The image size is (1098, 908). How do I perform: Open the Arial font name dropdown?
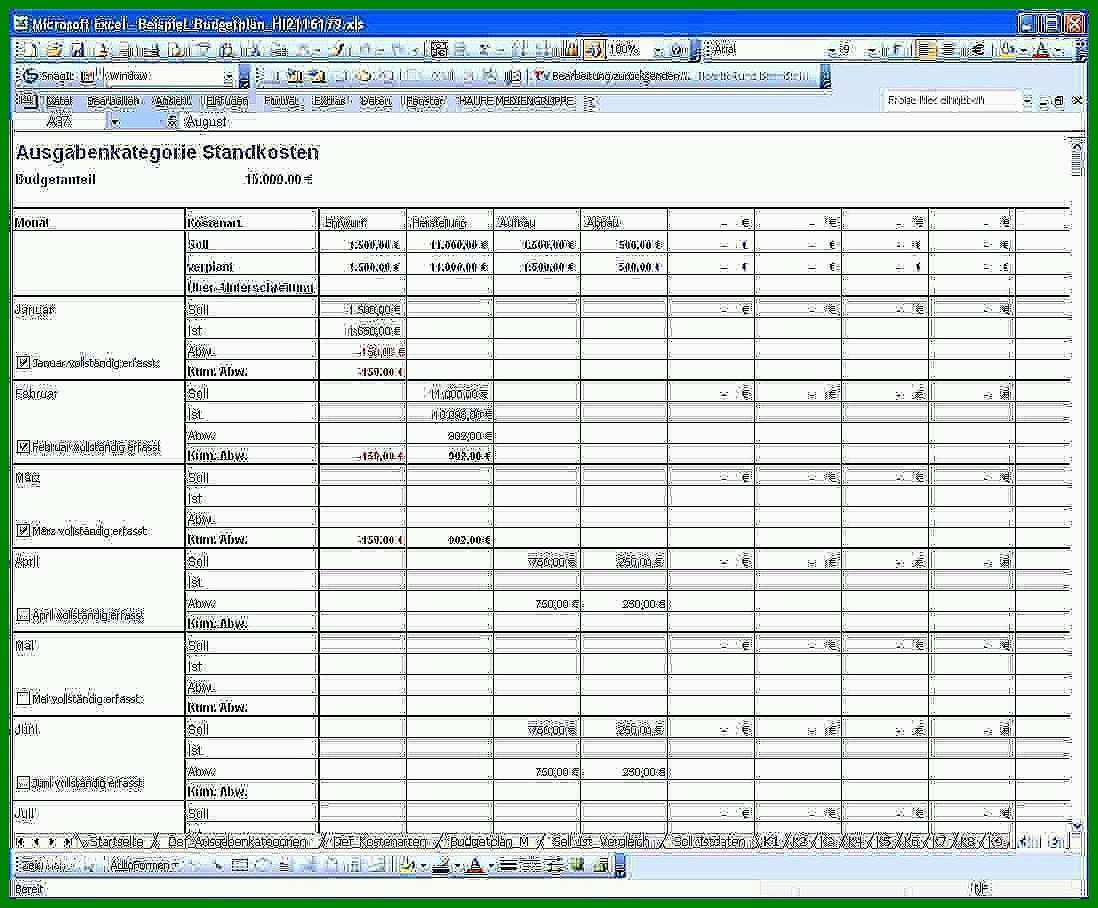[x=831, y=50]
